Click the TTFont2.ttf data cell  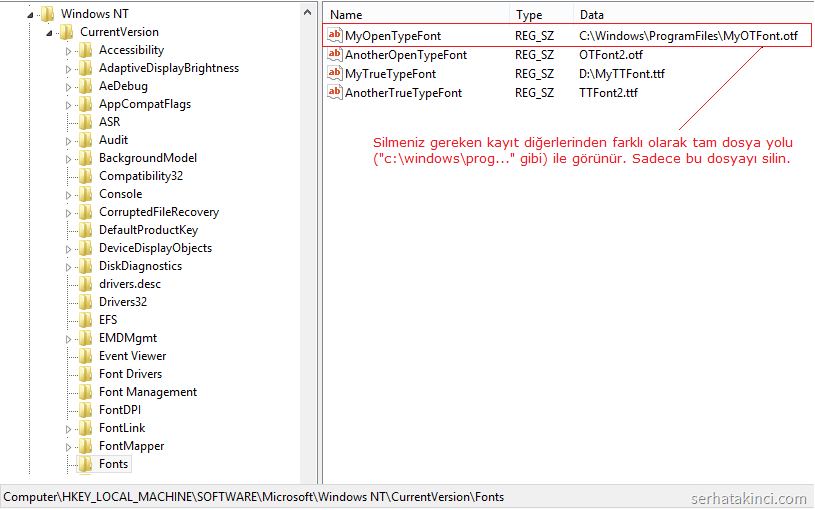(x=608, y=93)
